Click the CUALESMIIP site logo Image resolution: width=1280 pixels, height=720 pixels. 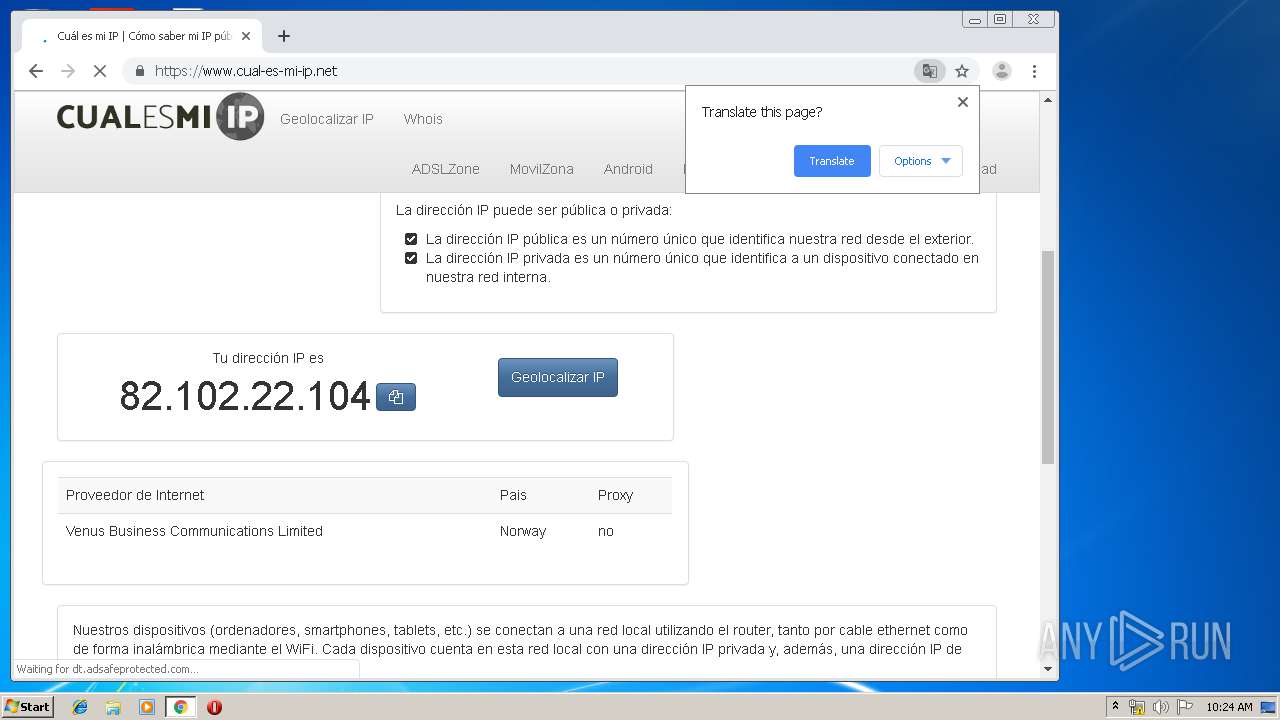click(x=160, y=117)
